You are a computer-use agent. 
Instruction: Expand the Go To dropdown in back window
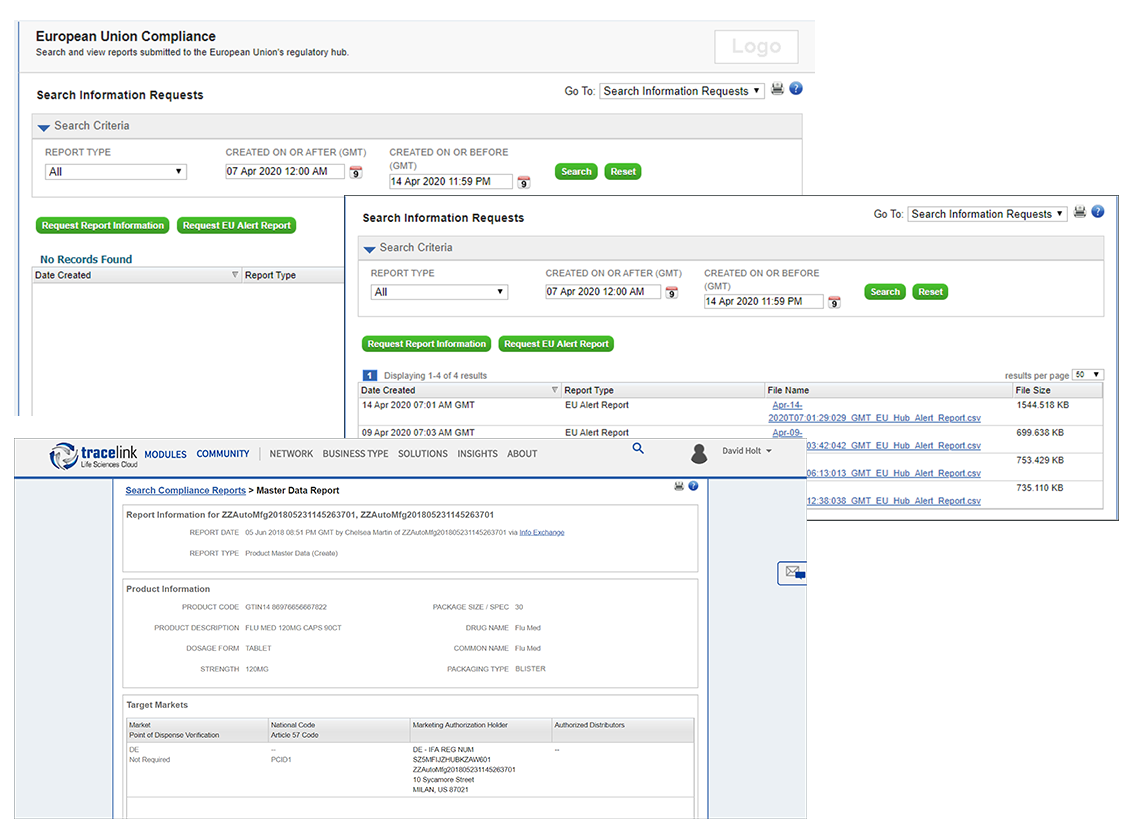click(x=681, y=91)
